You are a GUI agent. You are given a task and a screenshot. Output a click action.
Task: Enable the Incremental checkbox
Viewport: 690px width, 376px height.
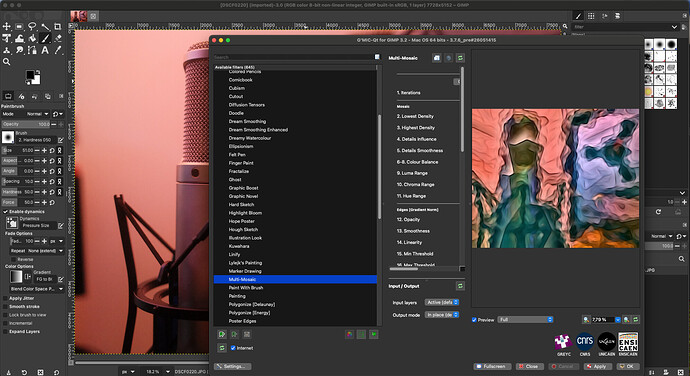(x=5, y=323)
